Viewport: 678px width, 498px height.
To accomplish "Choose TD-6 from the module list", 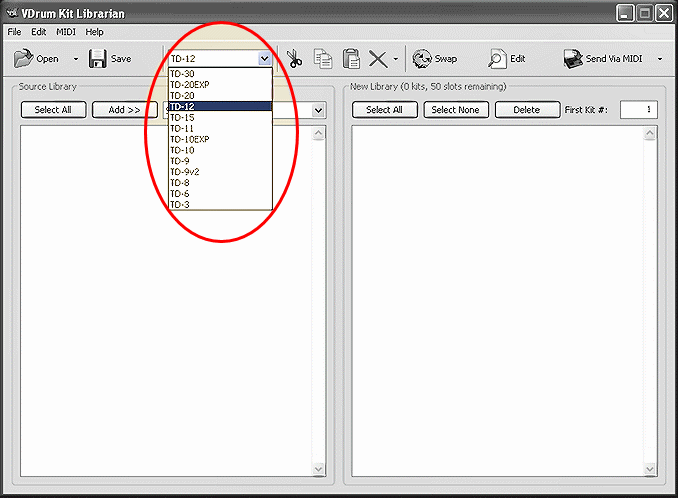I will (220, 193).
